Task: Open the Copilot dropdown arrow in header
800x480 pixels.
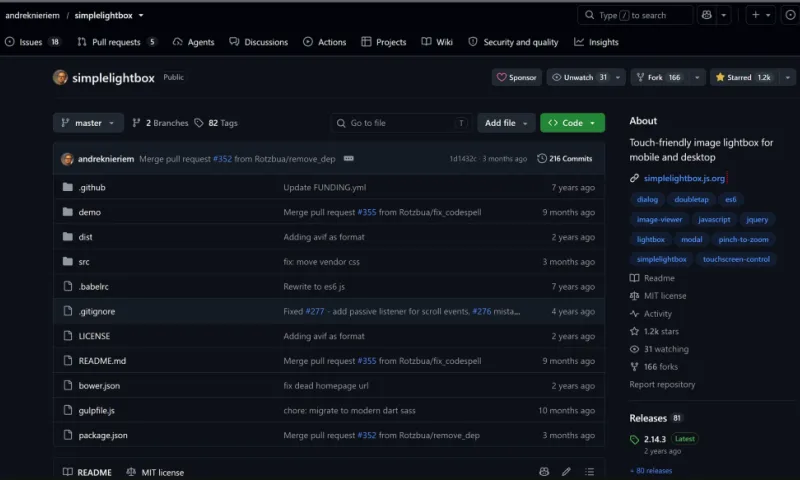Action: coord(723,15)
